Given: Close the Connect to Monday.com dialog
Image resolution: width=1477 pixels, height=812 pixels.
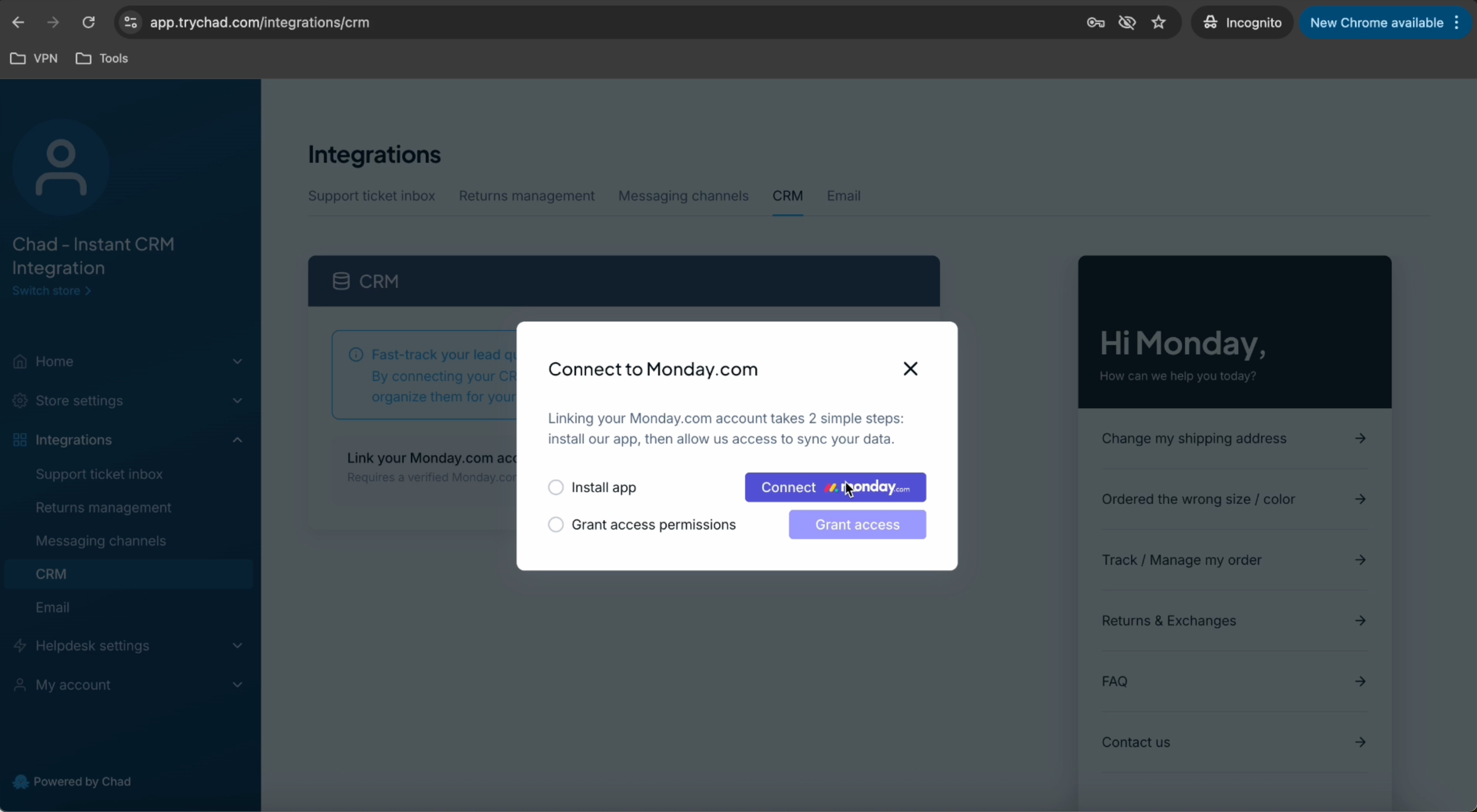Looking at the screenshot, I should coord(910,369).
